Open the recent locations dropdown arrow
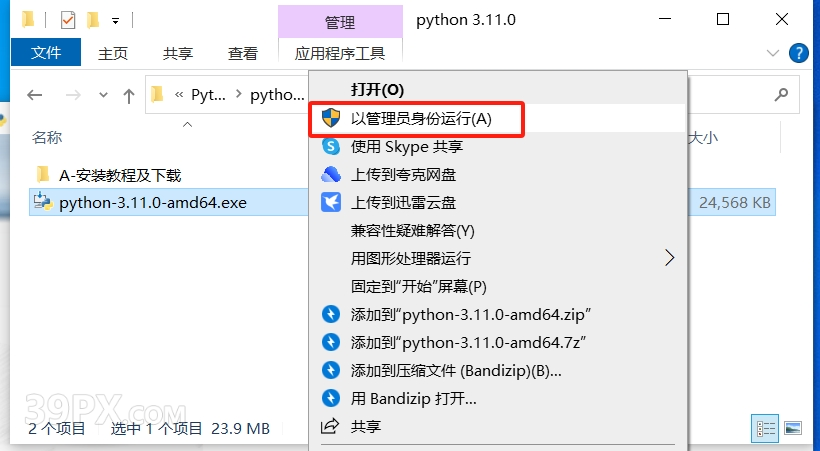Screen dimensions: 820x451 (x=103, y=95)
